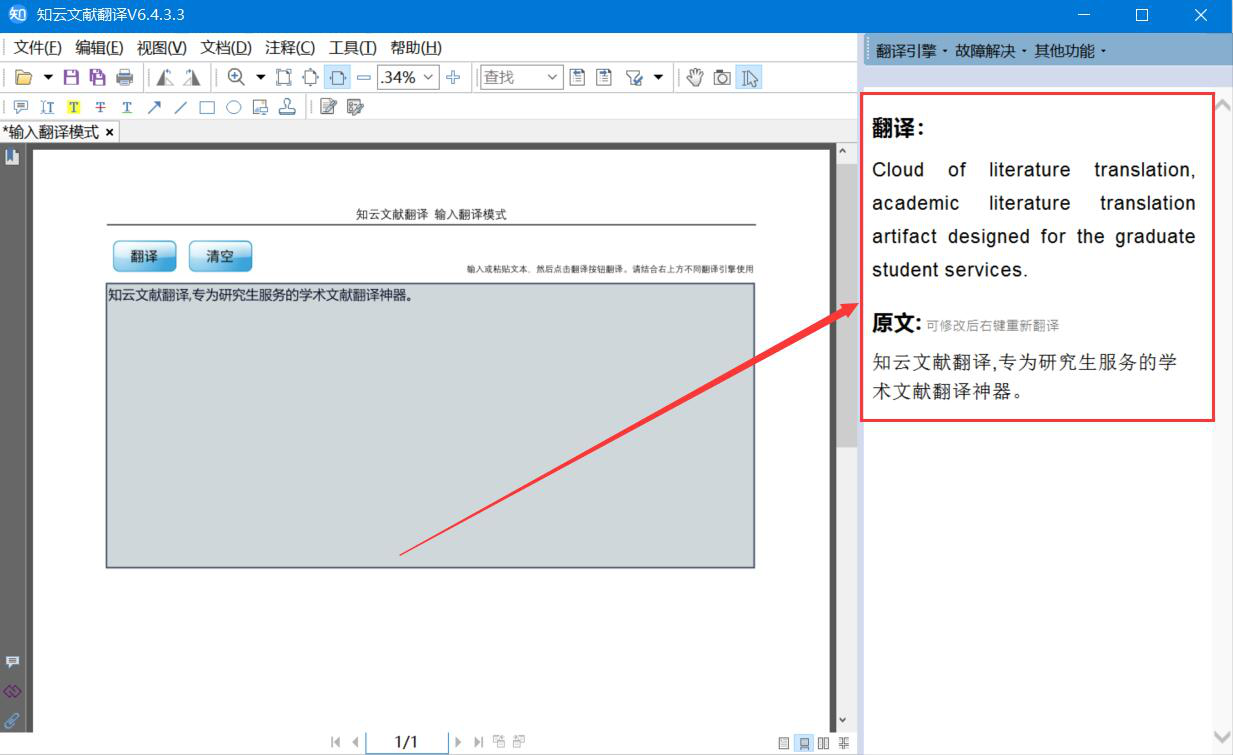Find the next search result
Image resolution: width=1233 pixels, height=755 pixels.
click(604, 78)
